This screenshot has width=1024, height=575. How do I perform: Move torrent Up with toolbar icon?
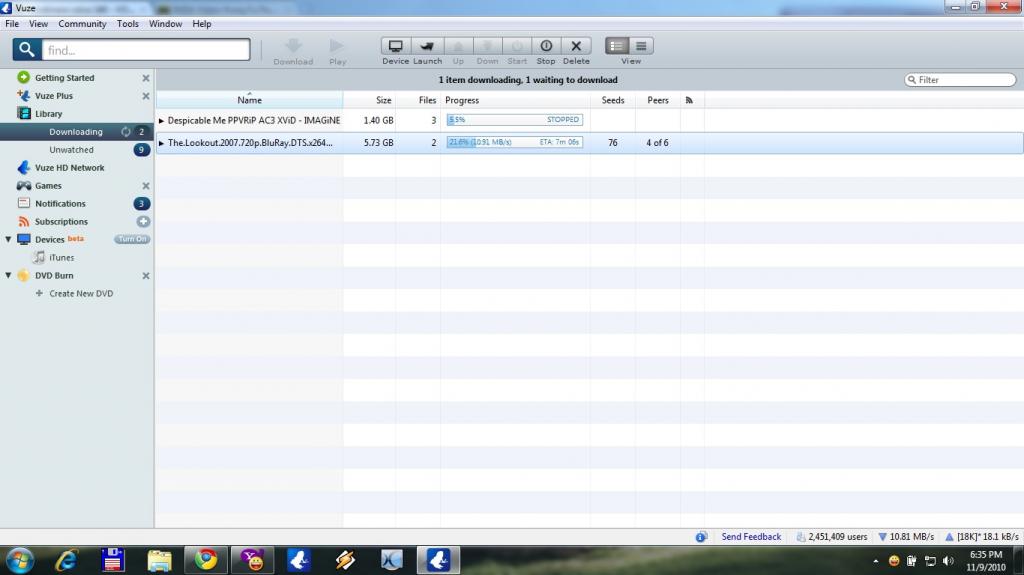click(458, 46)
